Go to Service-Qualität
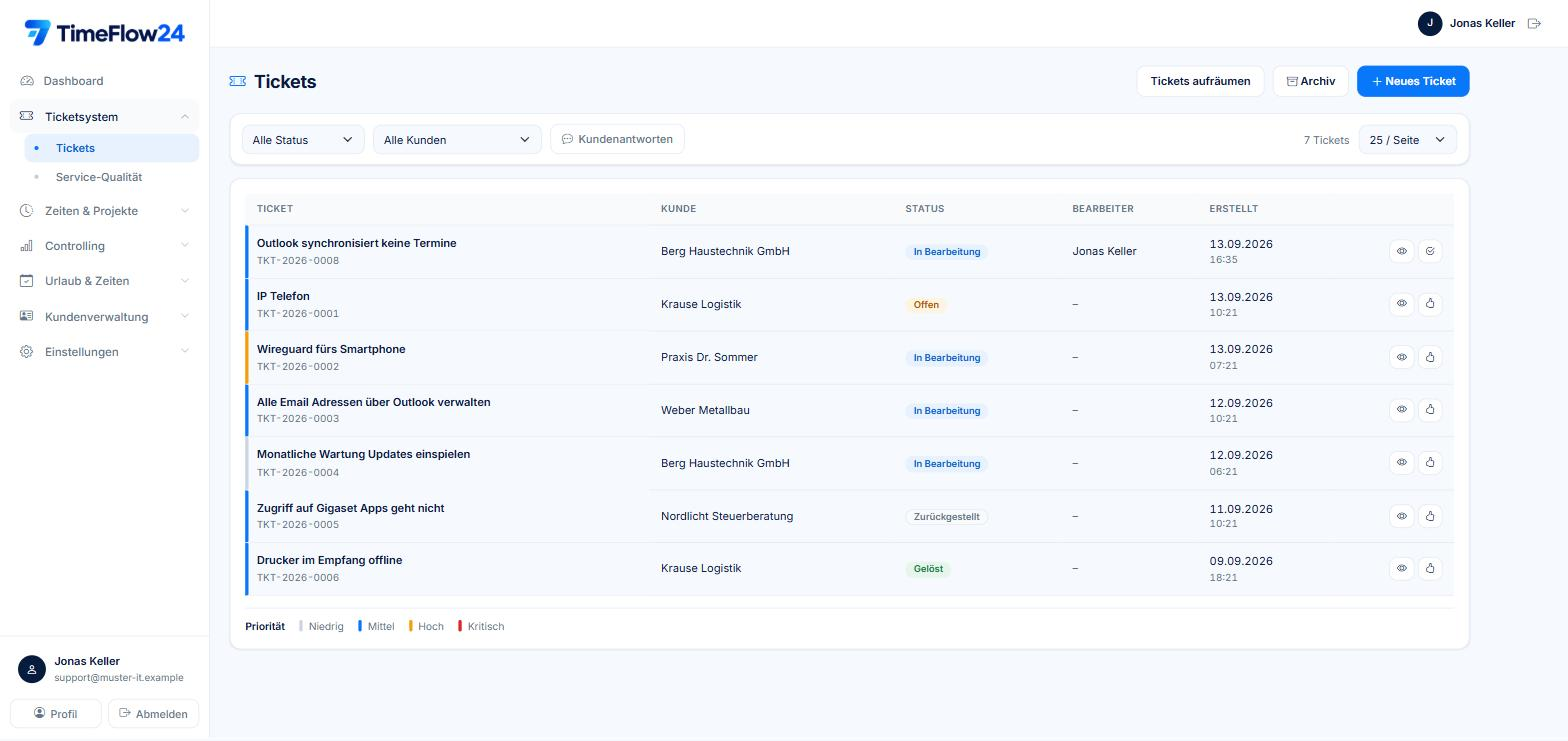This screenshot has height=741, width=1568. point(112,177)
